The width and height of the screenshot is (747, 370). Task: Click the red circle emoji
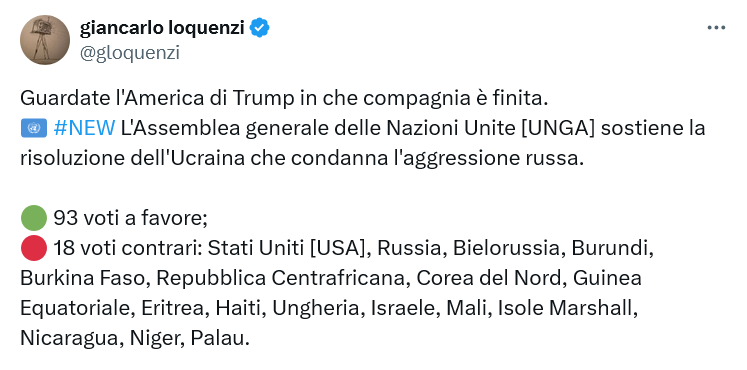click(34, 248)
